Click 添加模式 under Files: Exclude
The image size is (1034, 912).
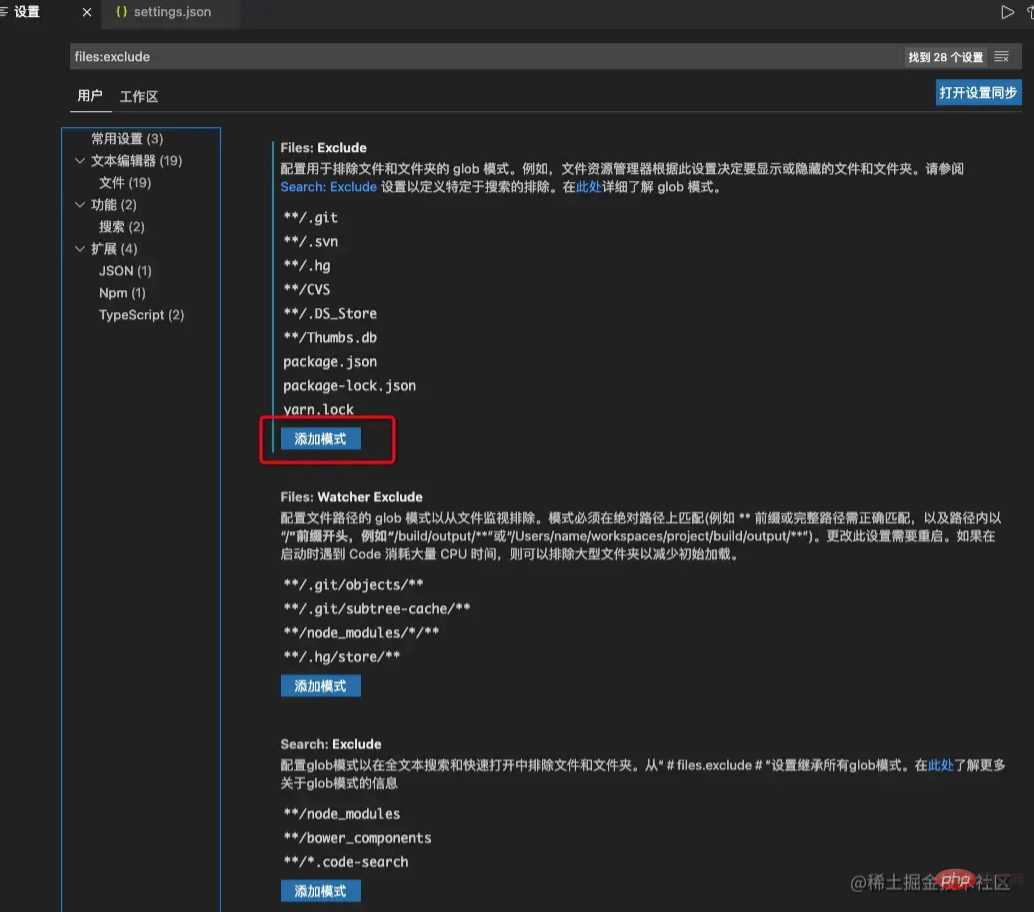320,439
